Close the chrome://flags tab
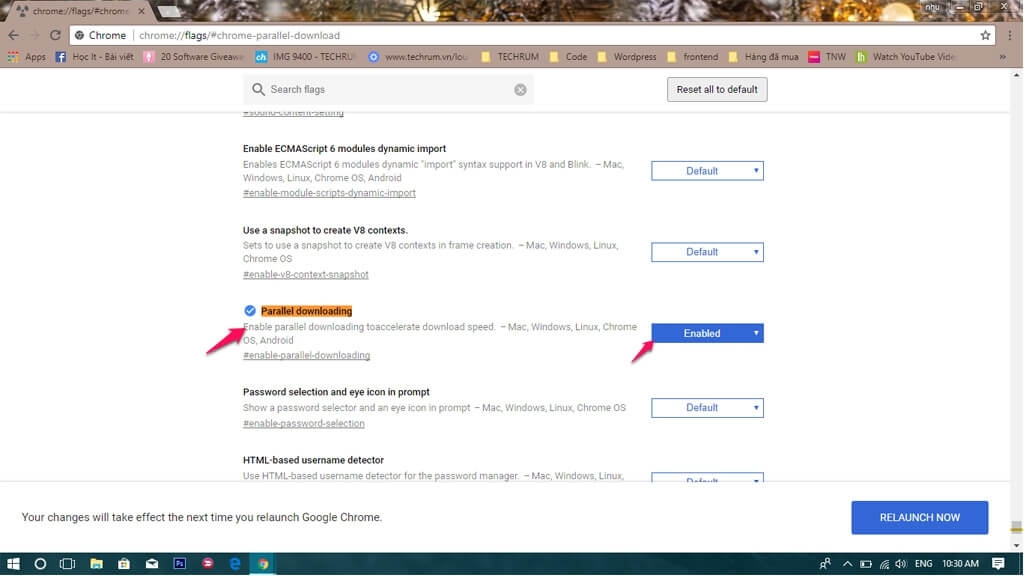This screenshot has width=1024, height=576. tap(141, 11)
